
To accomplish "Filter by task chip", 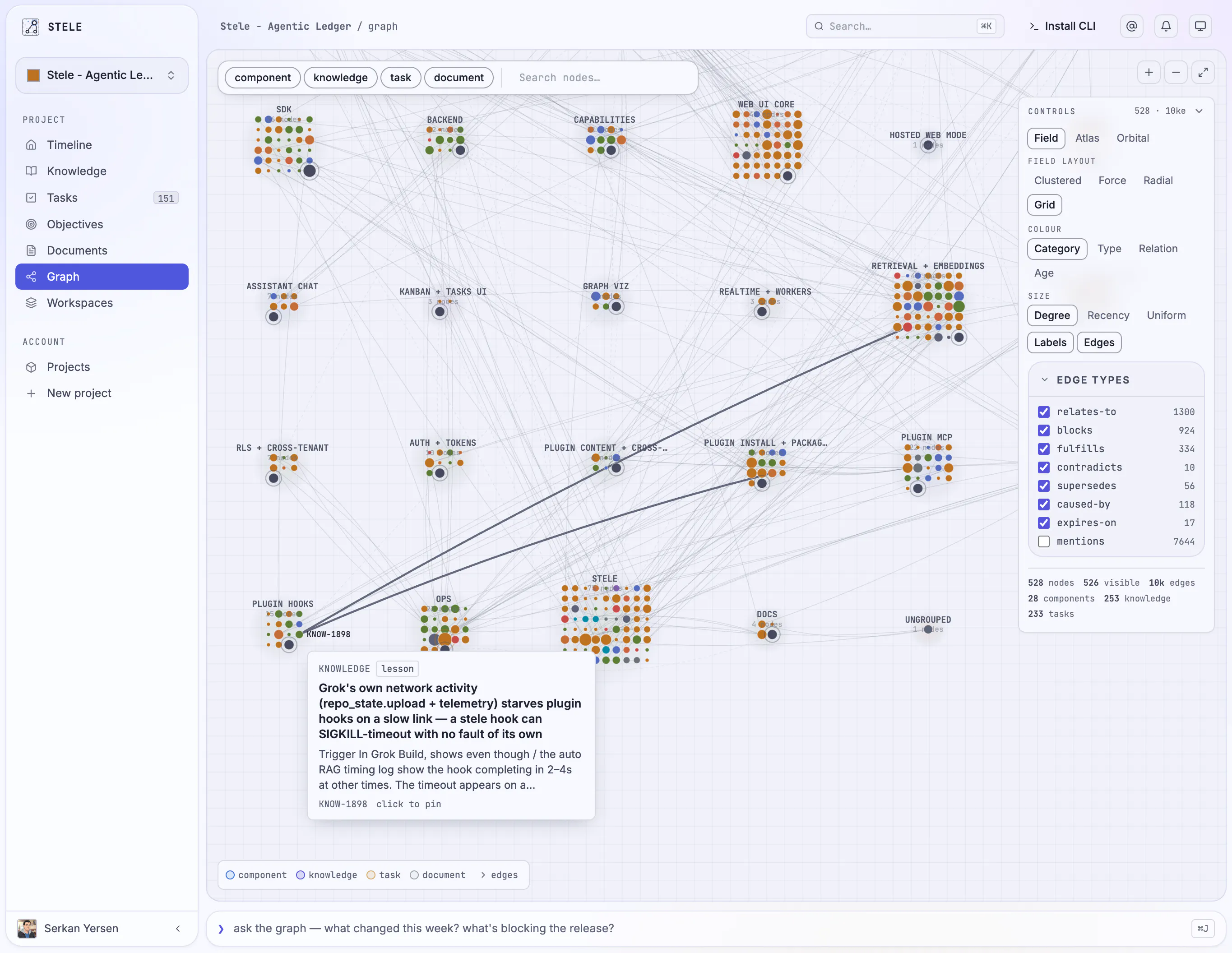I will click(401, 77).
